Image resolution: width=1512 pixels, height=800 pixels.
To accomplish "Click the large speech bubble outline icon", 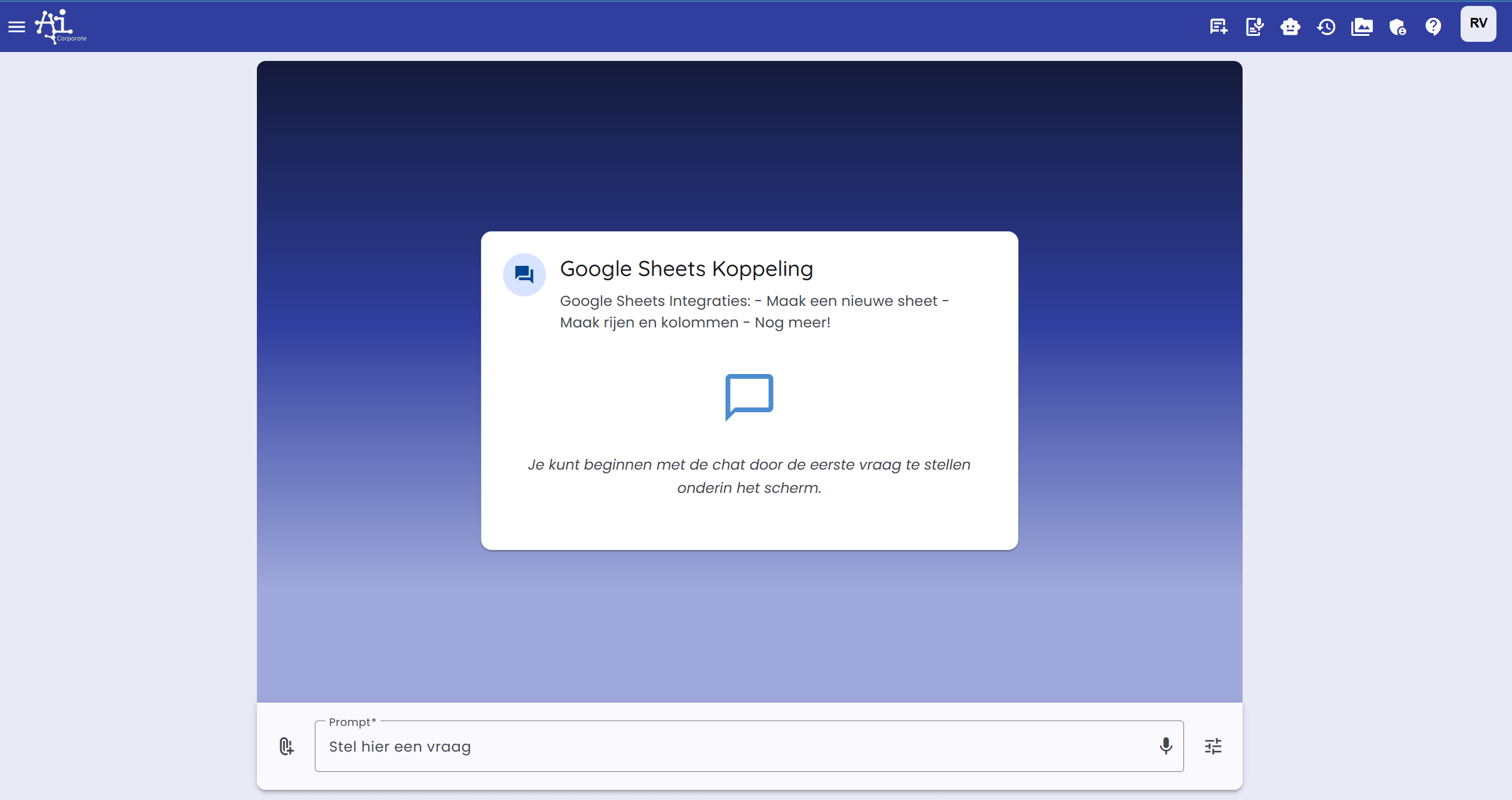I will pos(749,396).
